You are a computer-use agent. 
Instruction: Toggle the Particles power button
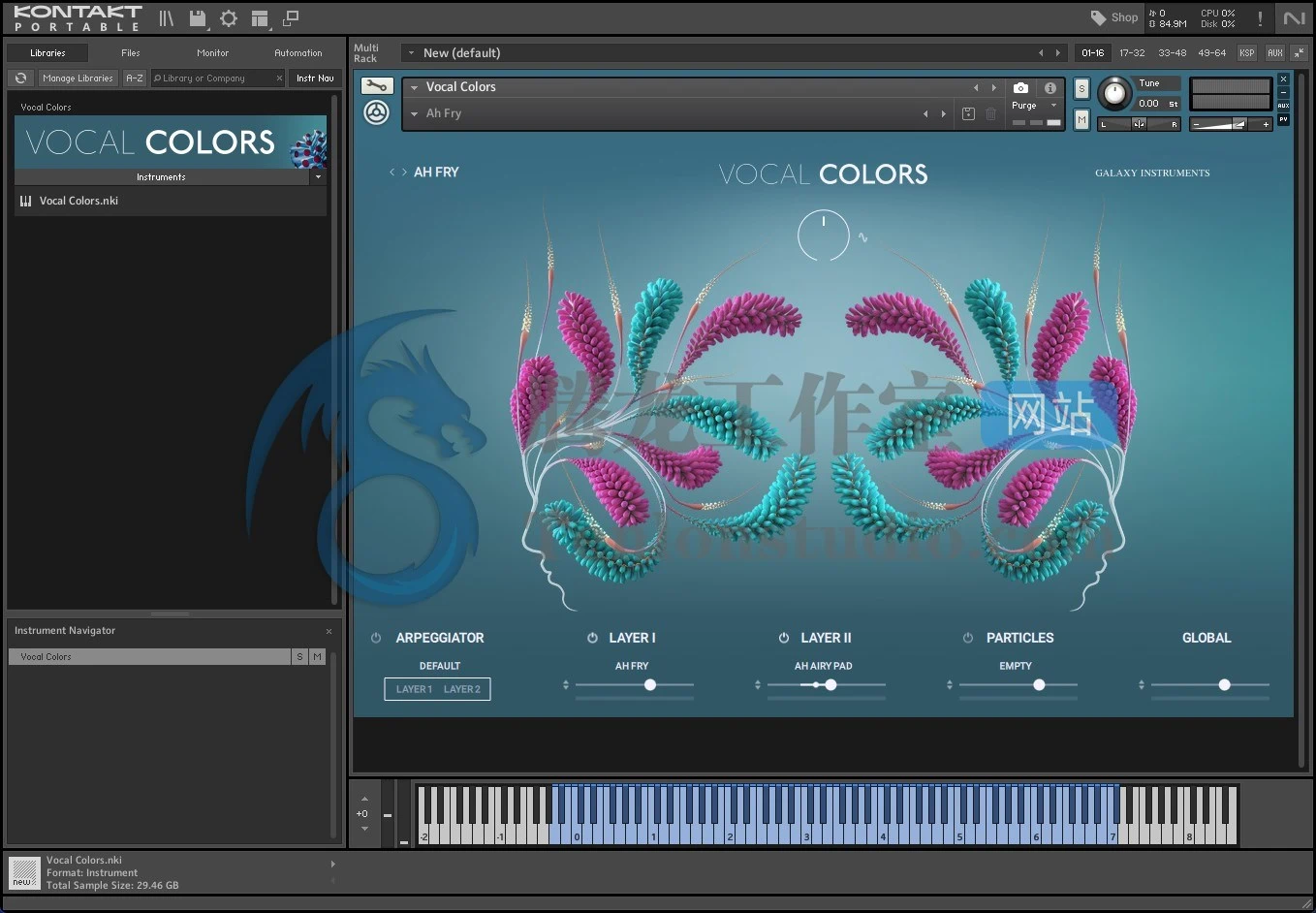(968, 638)
